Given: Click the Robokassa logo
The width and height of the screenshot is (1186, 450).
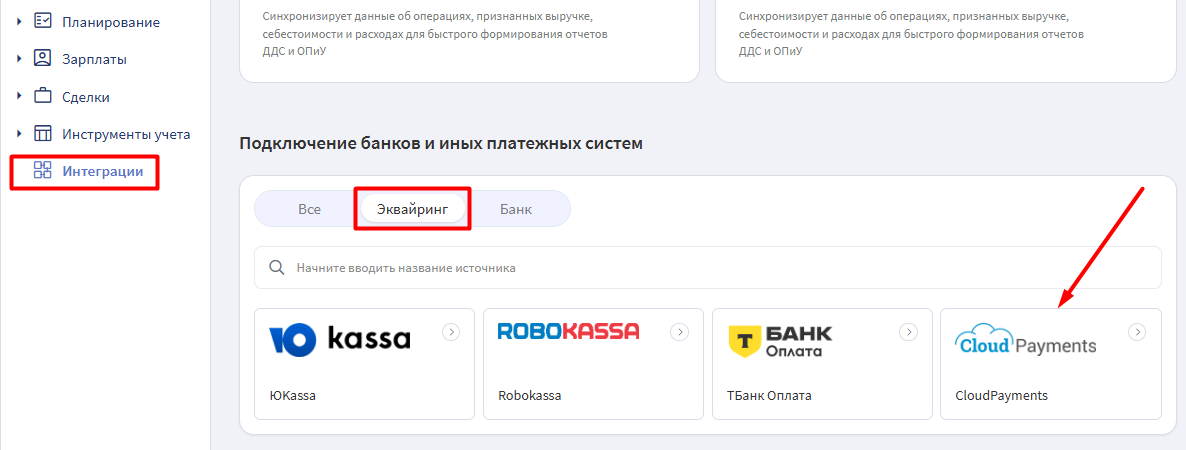Looking at the screenshot, I should pos(568,331).
